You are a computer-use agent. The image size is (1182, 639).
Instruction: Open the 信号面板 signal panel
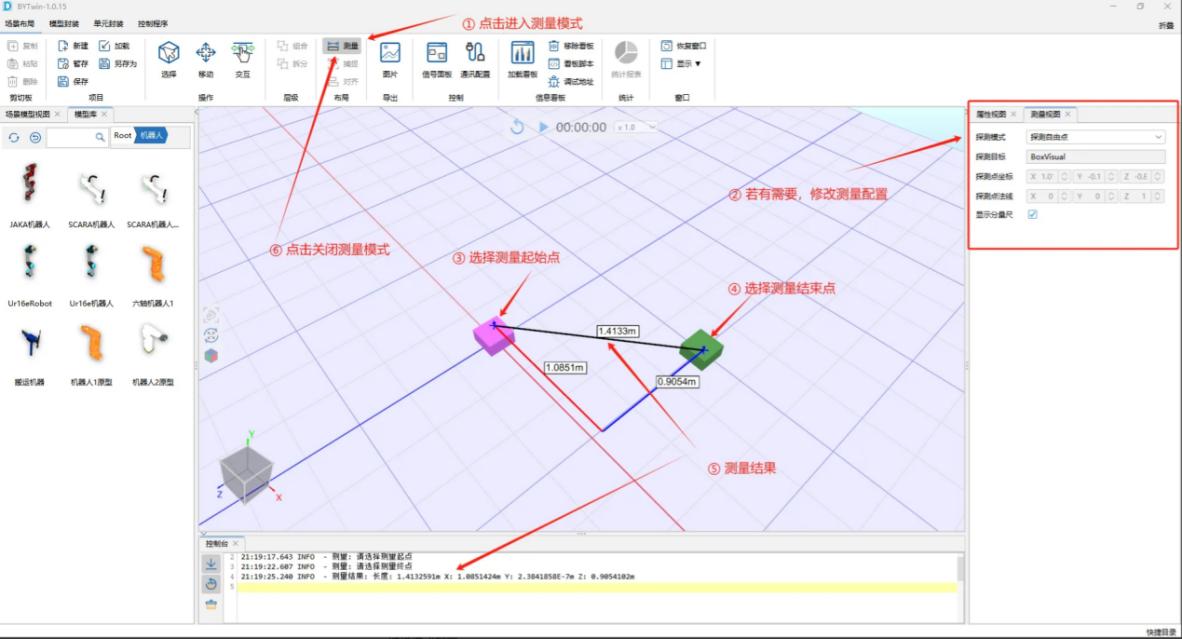tap(436, 60)
